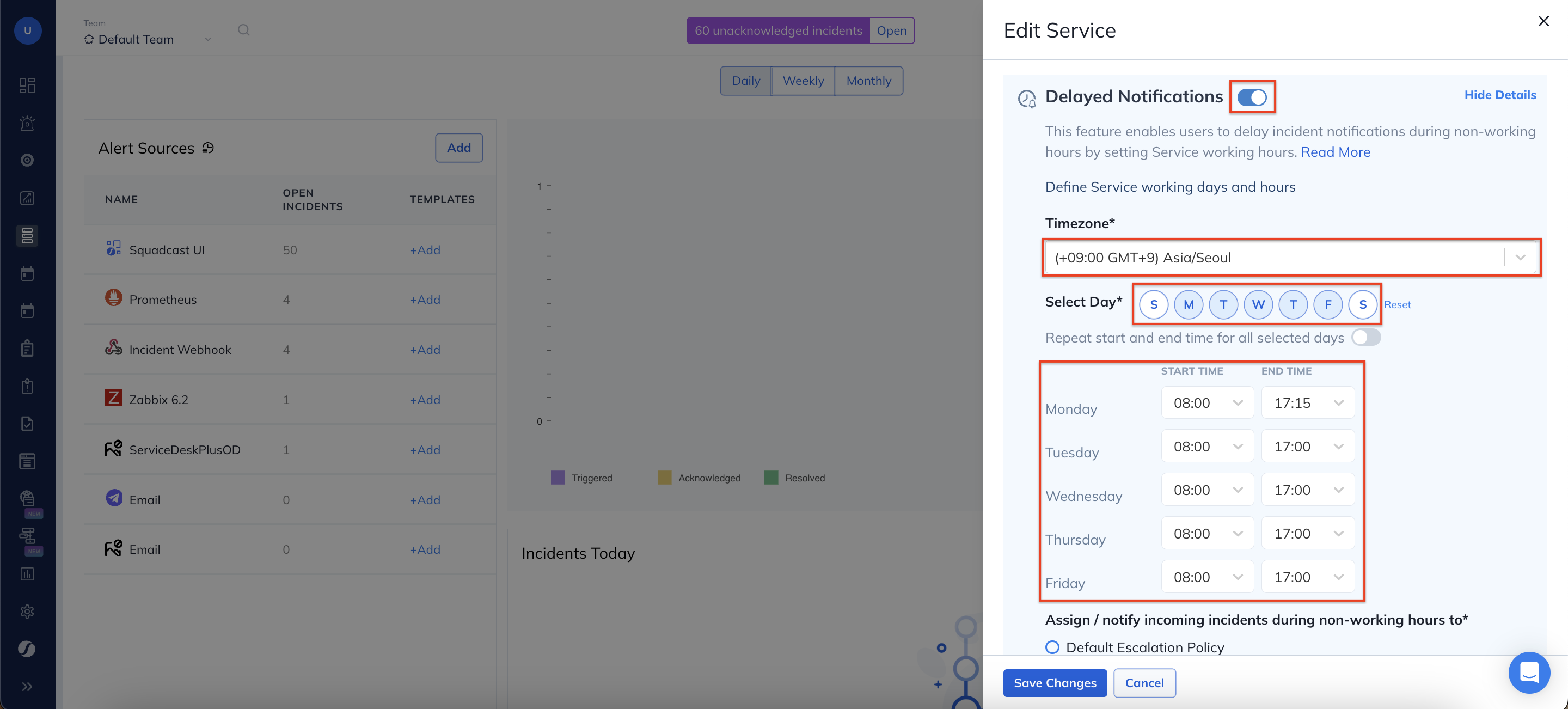The width and height of the screenshot is (1568, 709).
Task: Click the Triggered legend color swatch
Action: click(x=558, y=478)
